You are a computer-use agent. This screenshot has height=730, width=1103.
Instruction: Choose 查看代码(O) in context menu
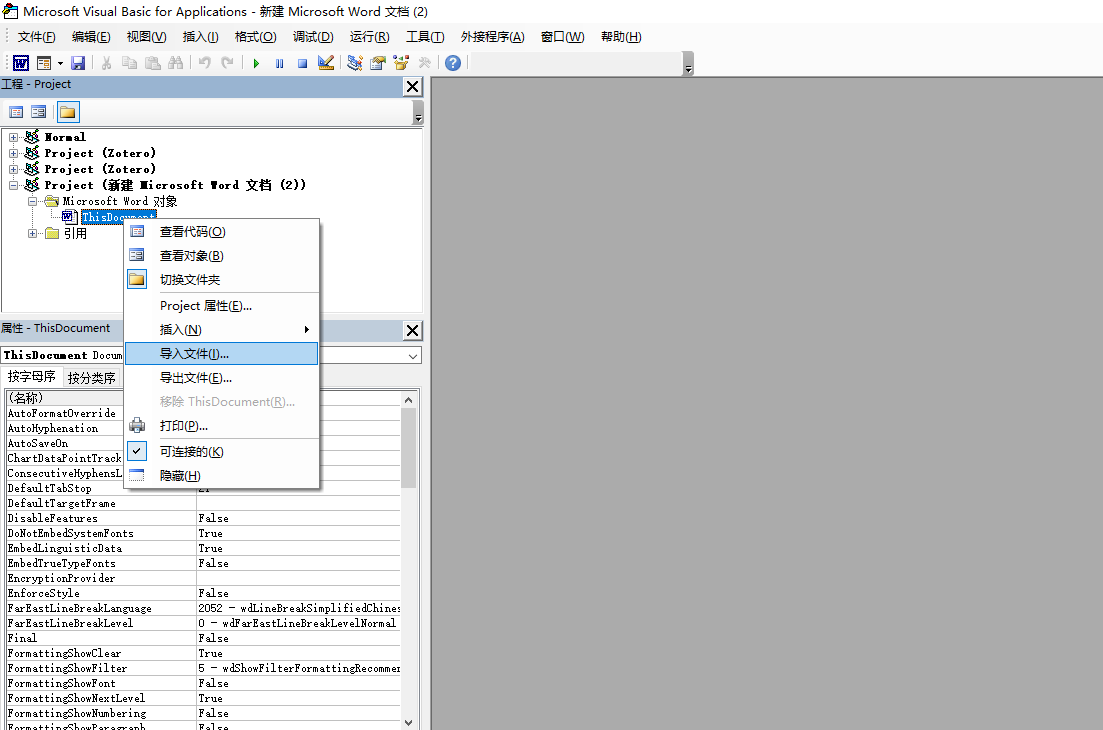[222, 232]
